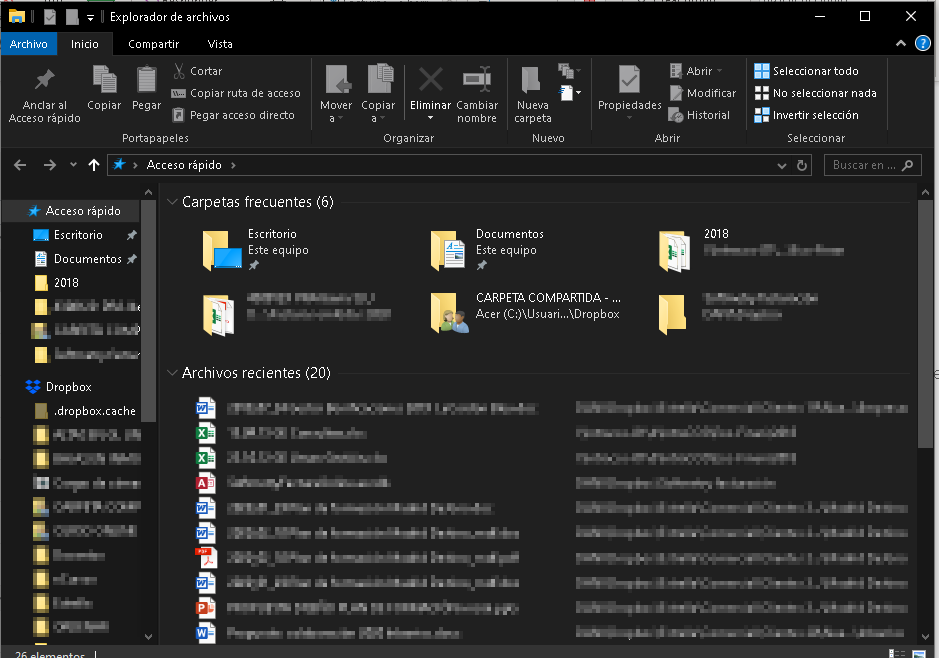
Task: Click Acceso rápido breadcrumb in address bar
Action: tap(184, 165)
